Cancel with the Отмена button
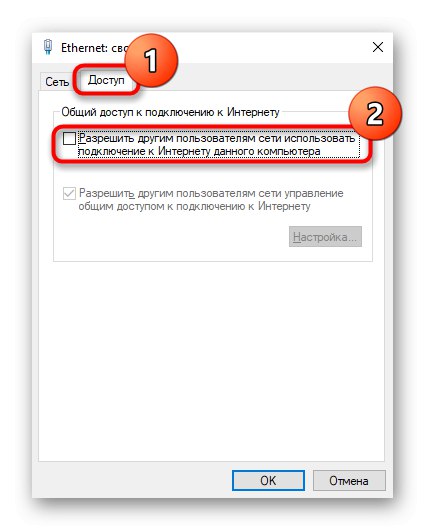 pos(349,480)
